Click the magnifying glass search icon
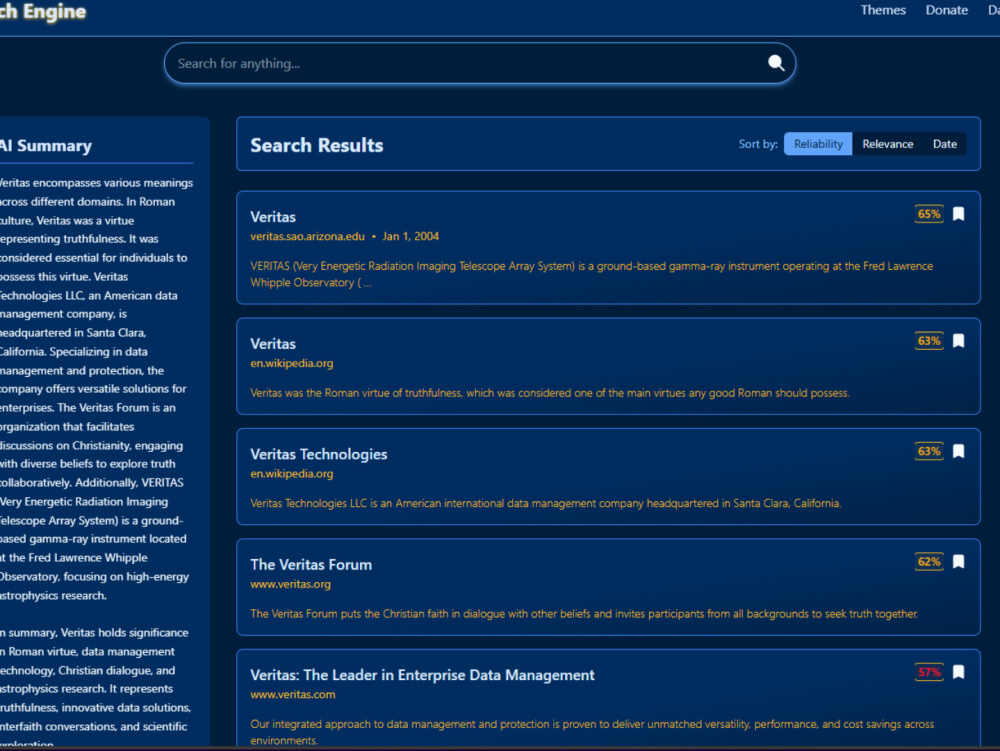This screenshot has height=751, width=1000. pos(776,62)
